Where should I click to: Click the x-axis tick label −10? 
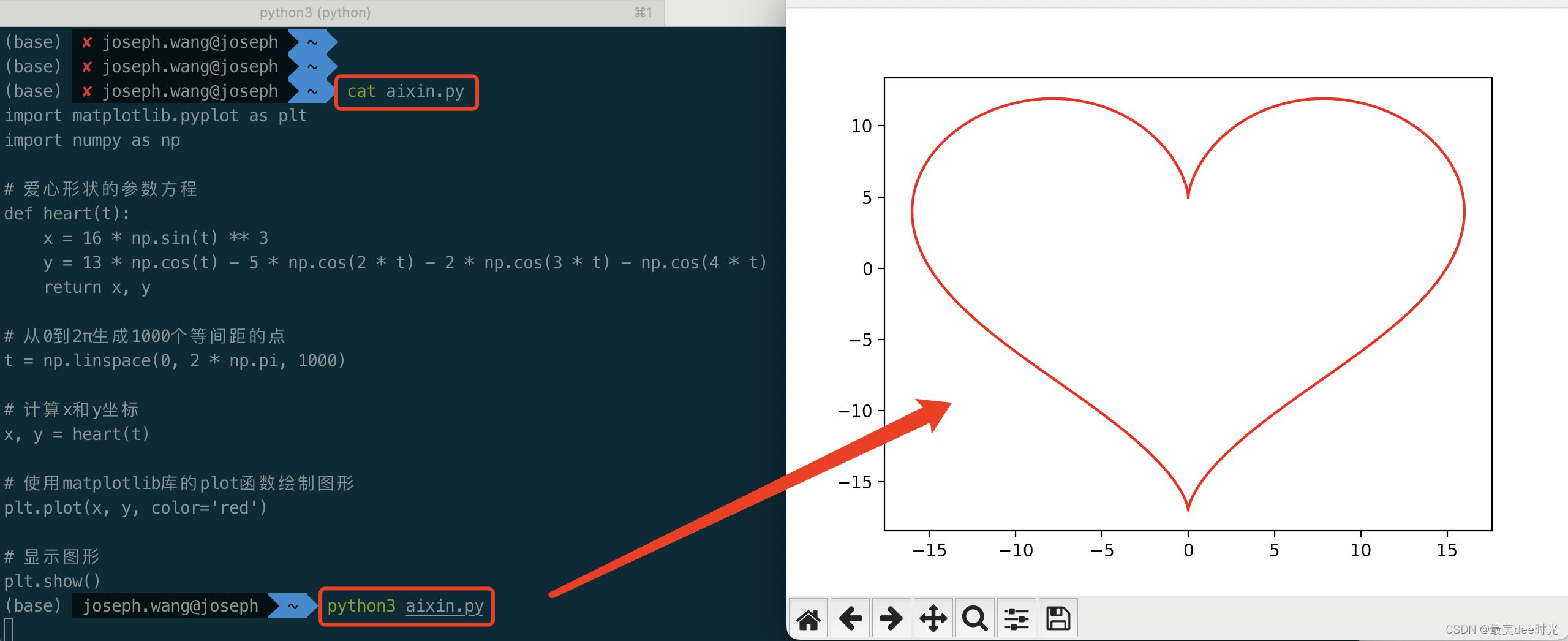1016,550
